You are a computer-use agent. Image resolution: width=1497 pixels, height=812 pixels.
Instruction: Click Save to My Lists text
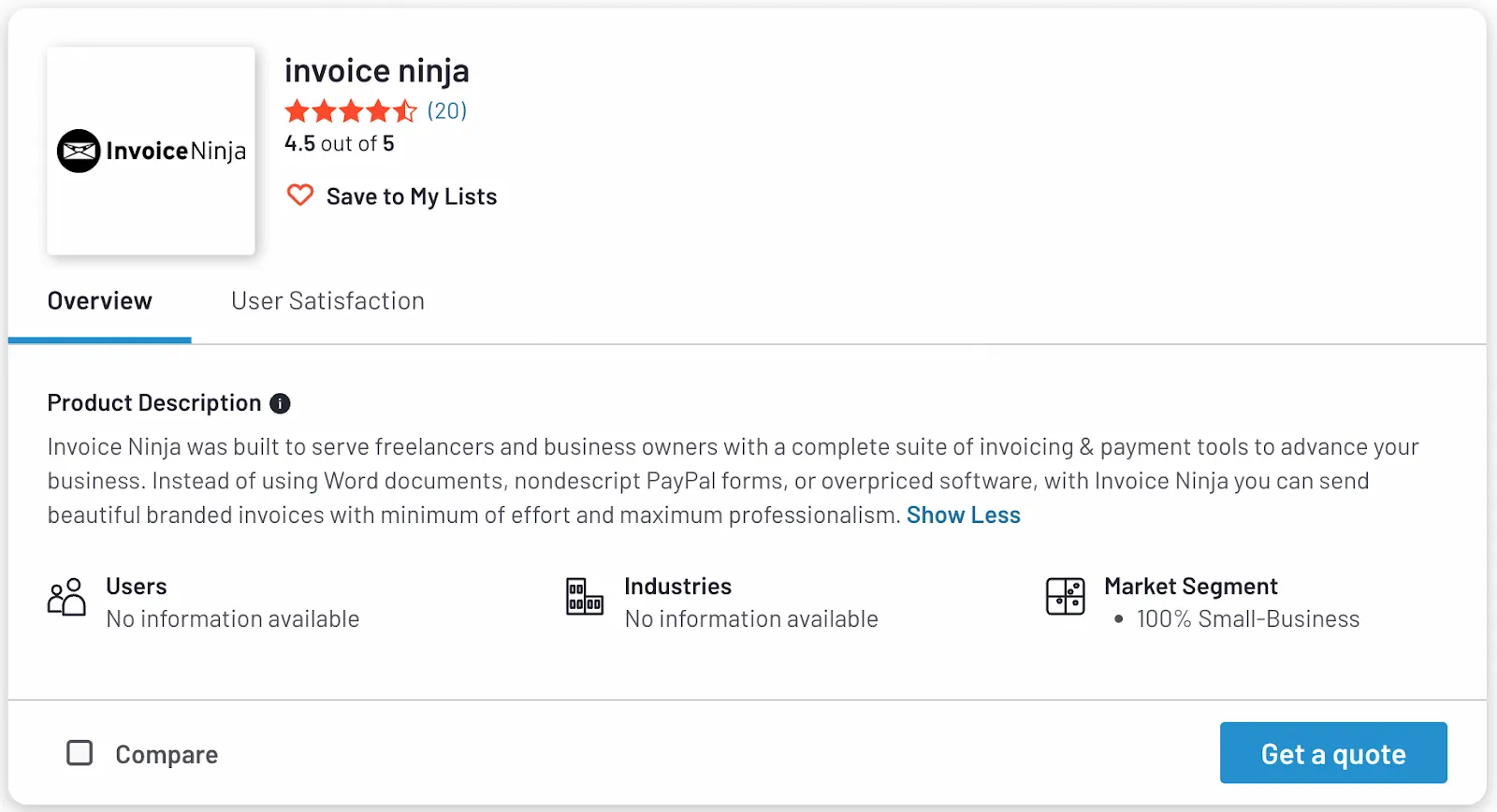[411, 196]
